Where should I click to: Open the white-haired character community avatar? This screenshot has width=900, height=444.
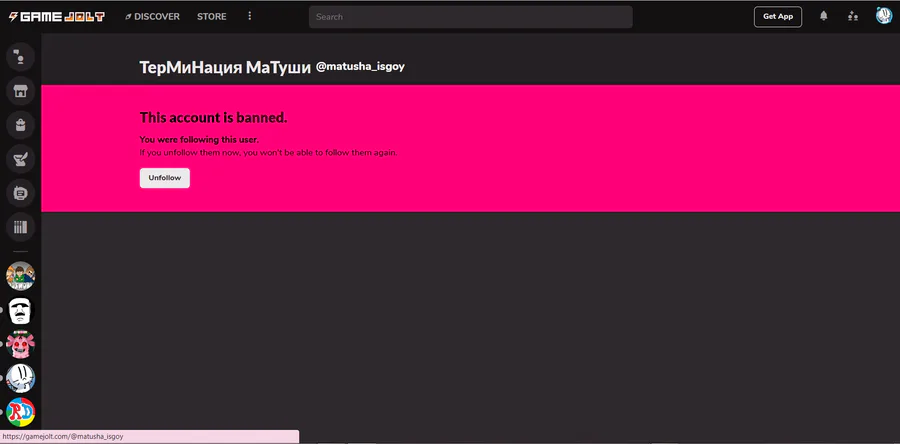coord(21,379)
